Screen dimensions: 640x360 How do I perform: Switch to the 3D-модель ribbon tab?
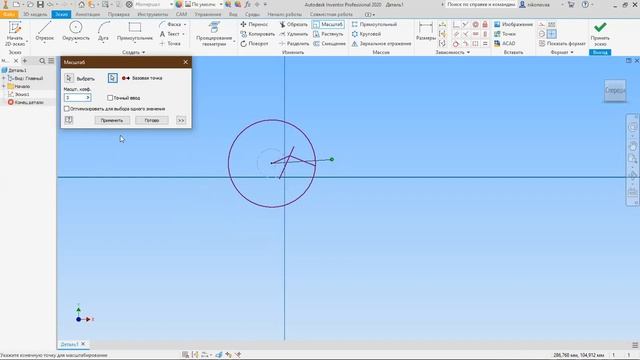[35, 14]
